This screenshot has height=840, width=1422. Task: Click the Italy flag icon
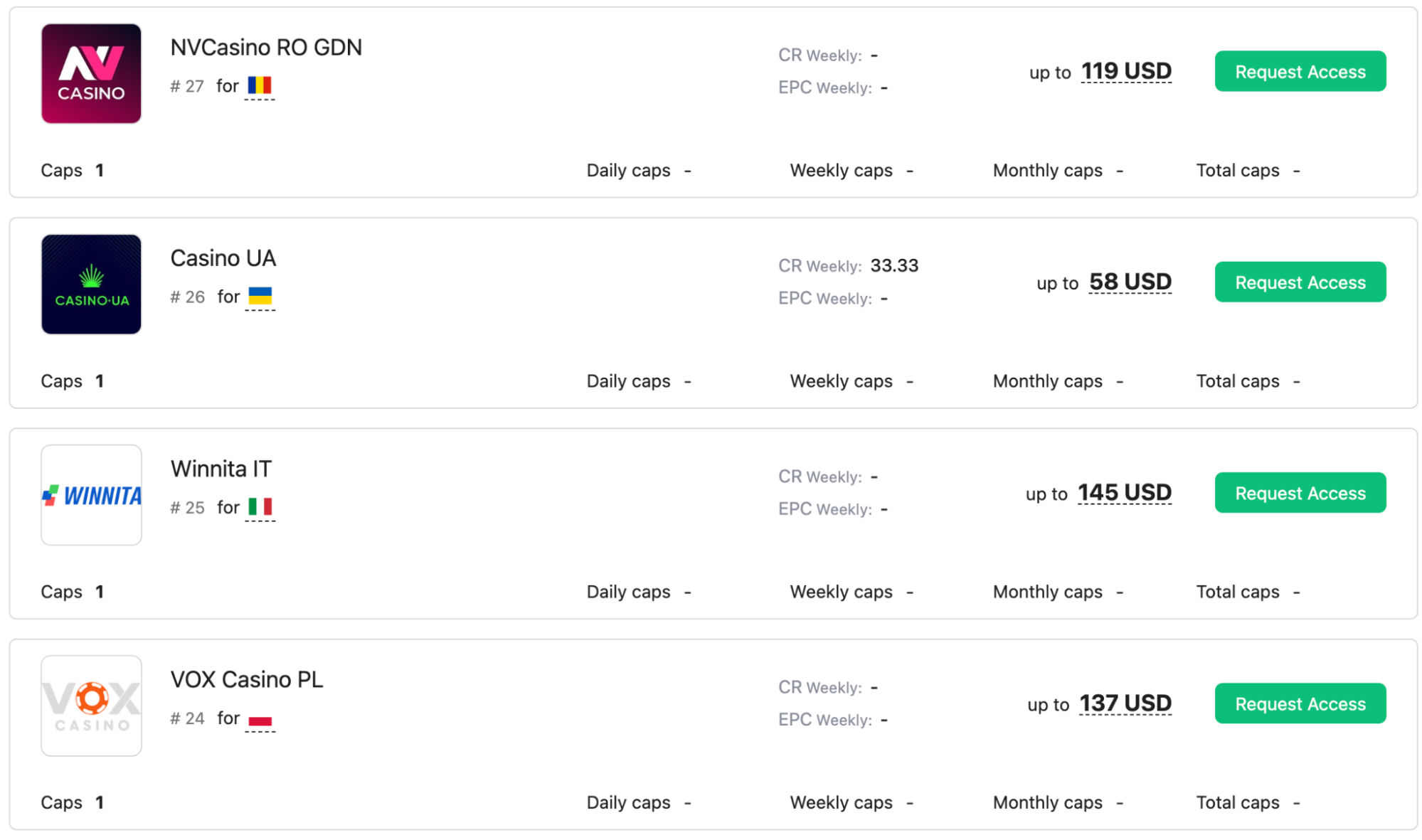pos(260,507)
